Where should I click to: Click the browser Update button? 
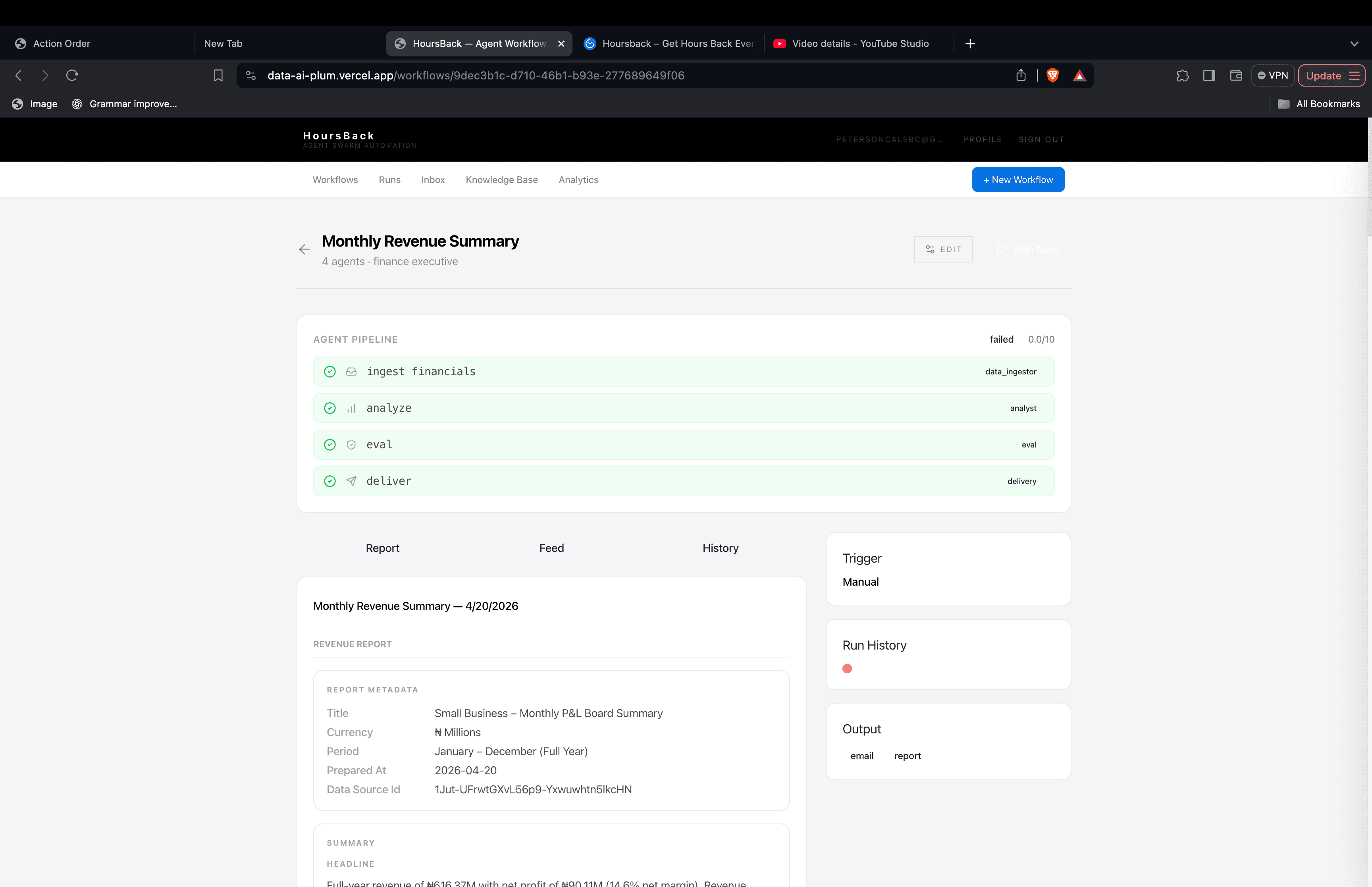click(x=1331, y=75)
